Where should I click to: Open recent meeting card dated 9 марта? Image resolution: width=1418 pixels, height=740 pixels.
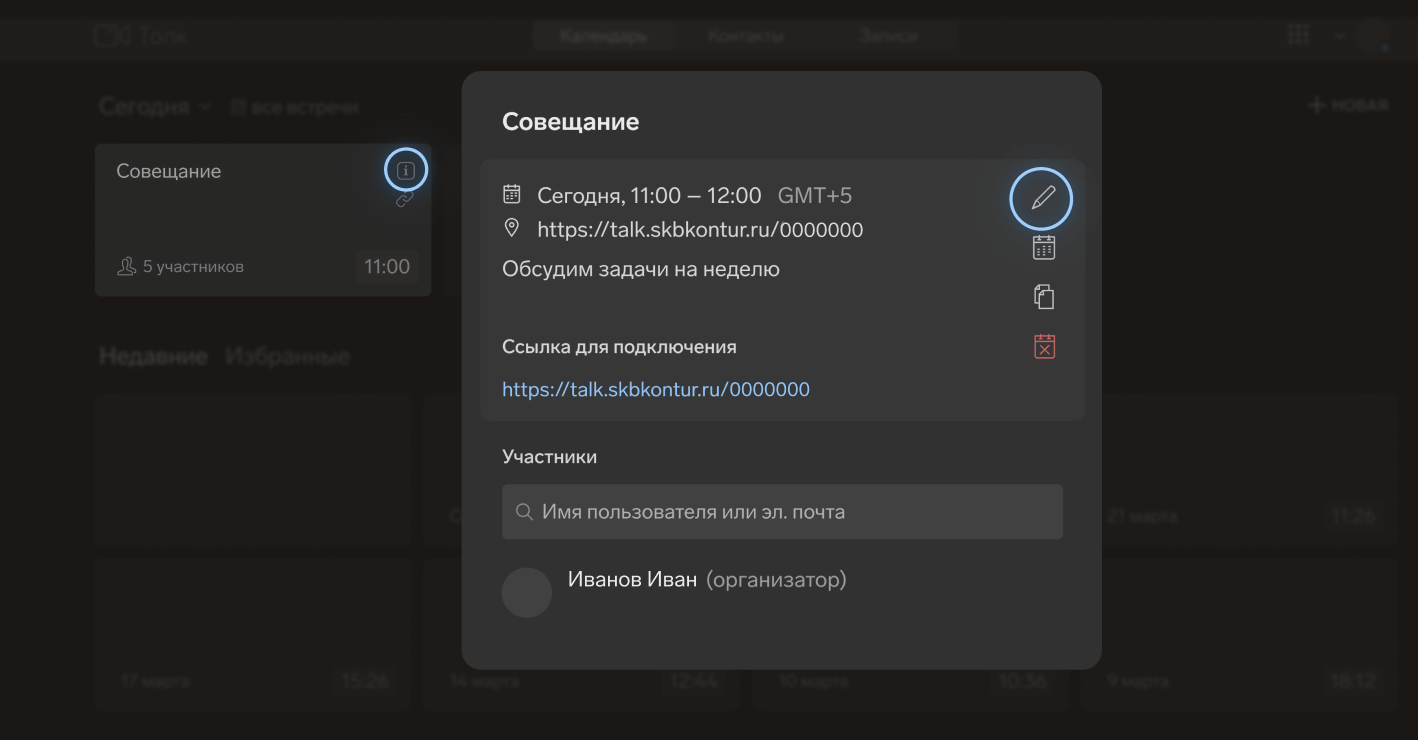(1240, 633)
